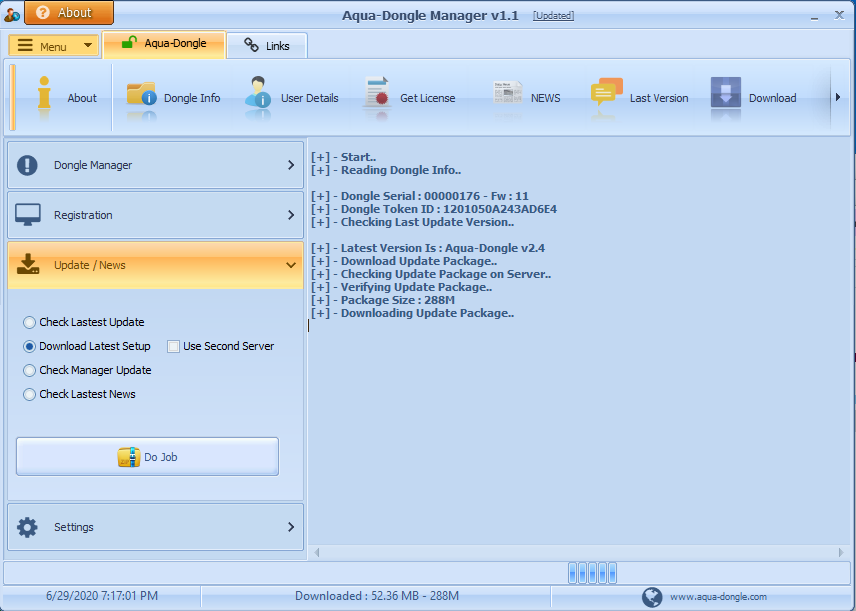Select Check Lastest News radio button
The image size is (856, 611).
click(29, 395)
